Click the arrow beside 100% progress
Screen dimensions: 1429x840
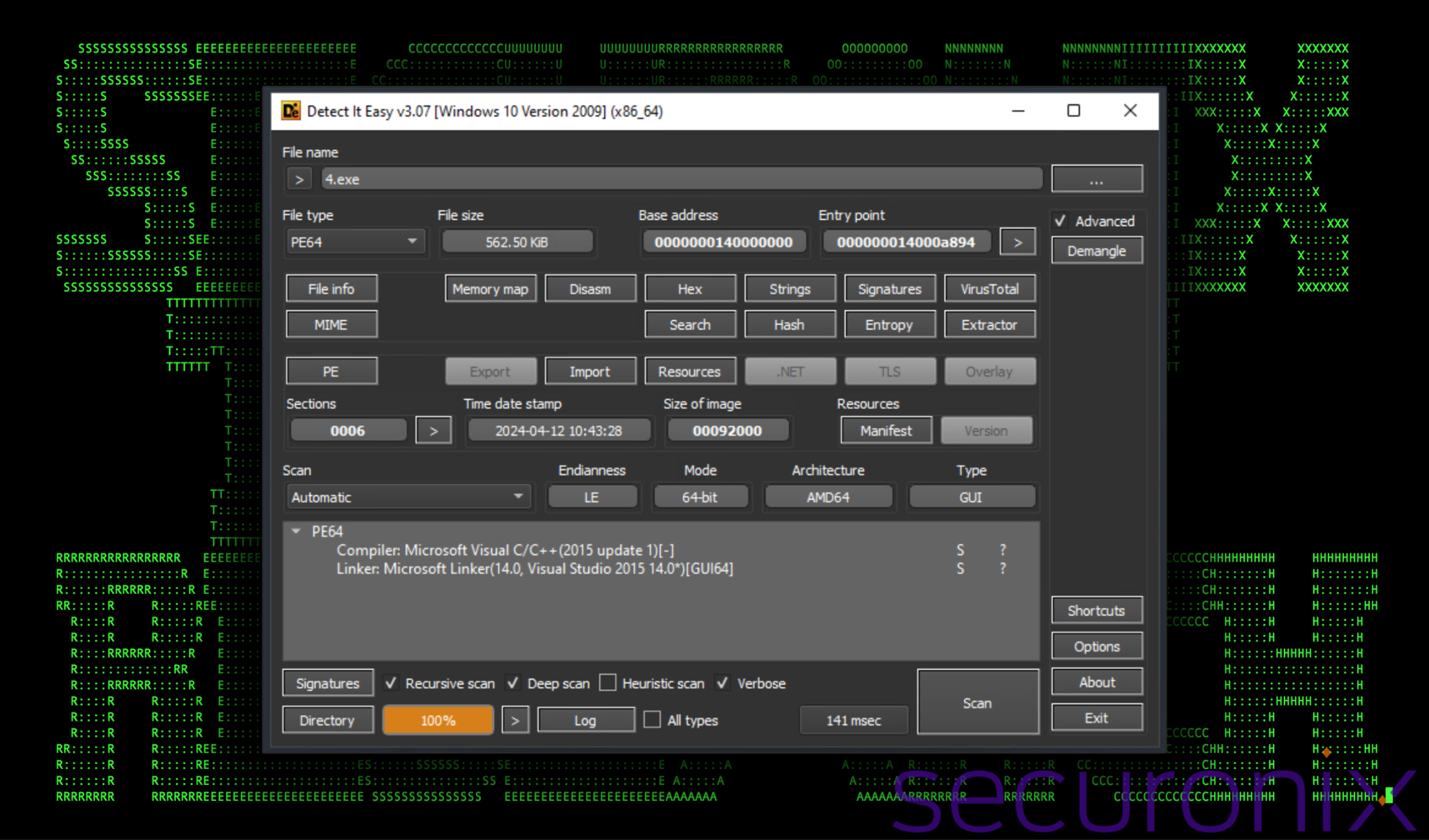[x=515, y=720]
